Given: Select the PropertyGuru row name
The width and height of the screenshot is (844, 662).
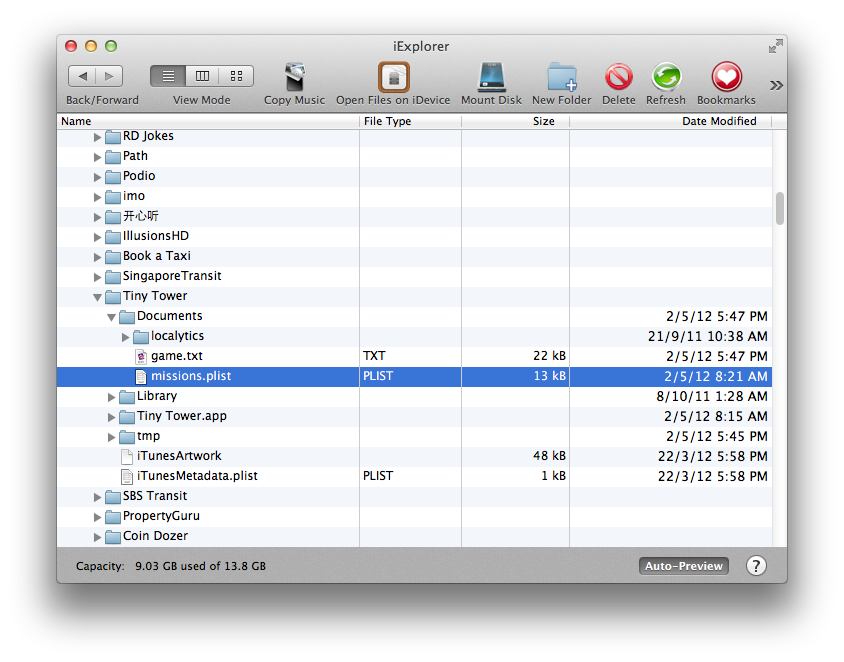Looking at the screenshot, I should pyautogui.click(x=161, y=516).
